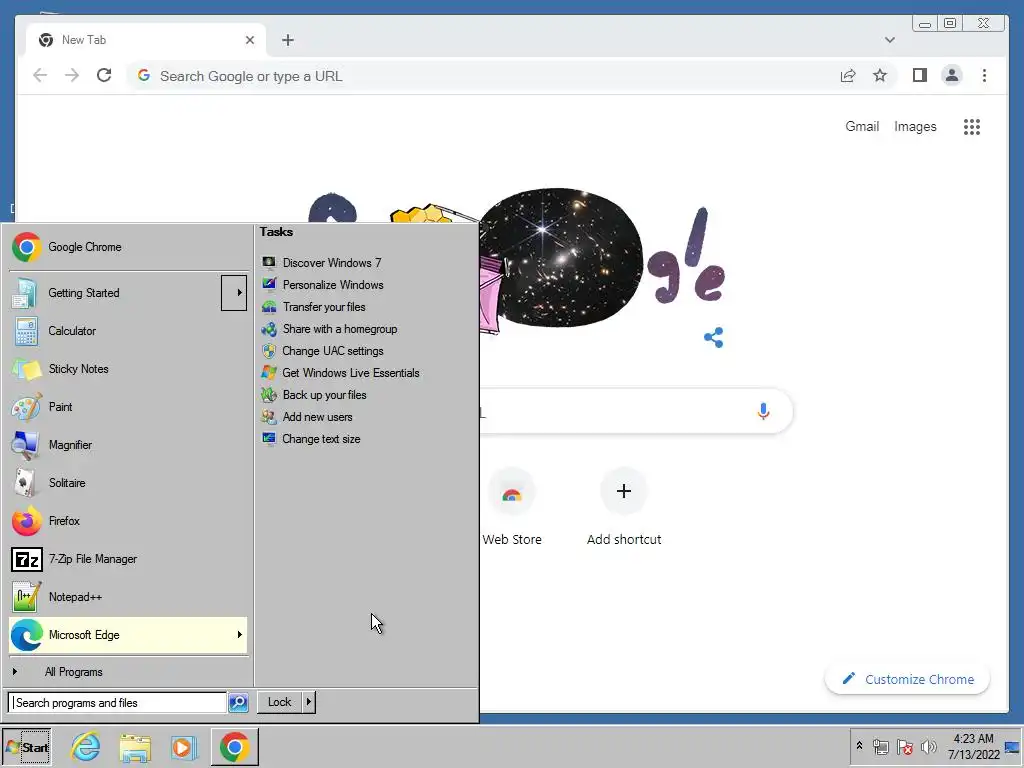The width and height of the screenshot is (1024, 768).
Task: Open Chrome three-dot menu
Action: click(984, 76)
